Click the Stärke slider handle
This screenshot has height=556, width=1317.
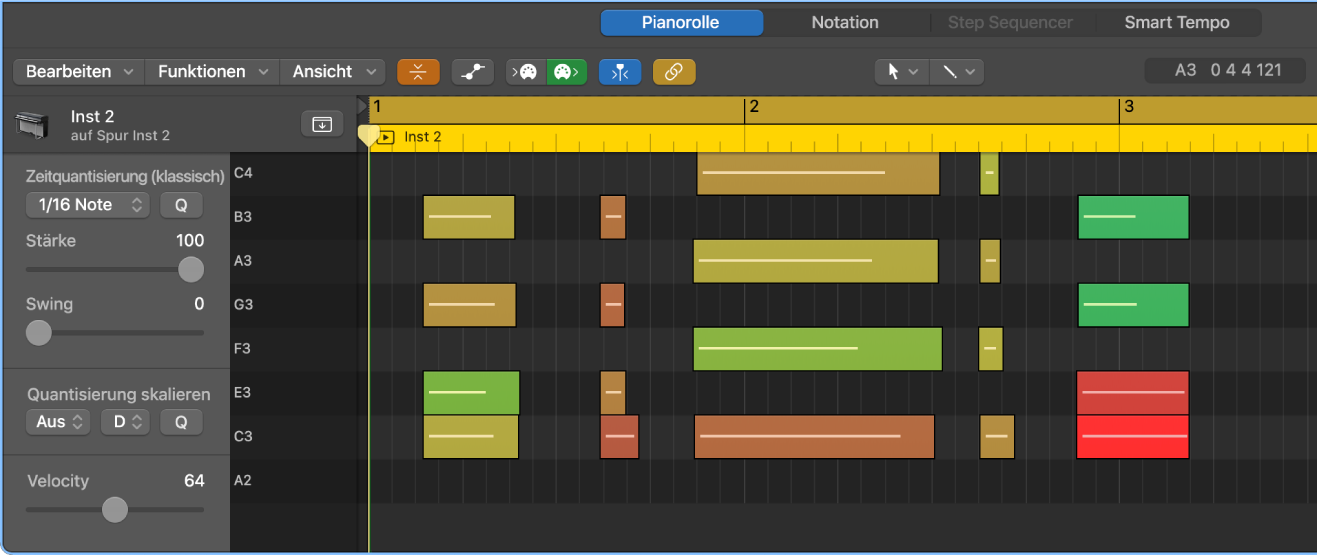pyautogui.click(x=190, y=269)
